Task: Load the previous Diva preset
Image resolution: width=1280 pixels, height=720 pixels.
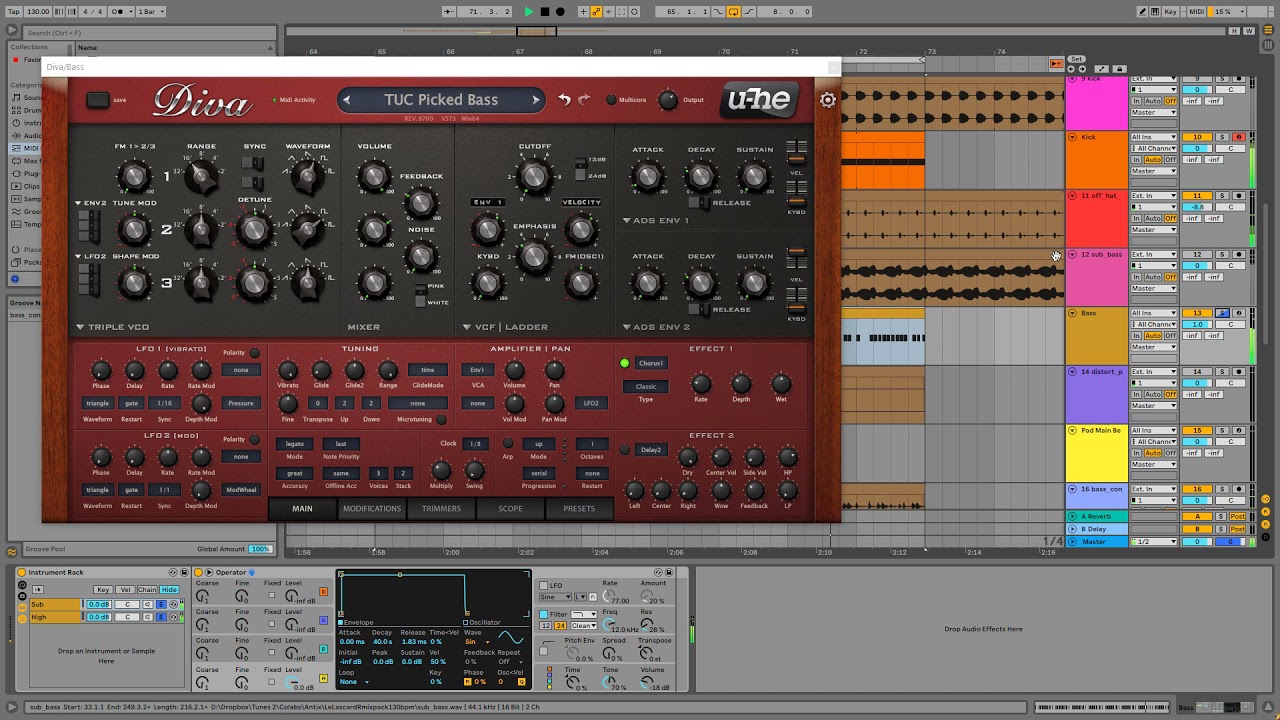Action: 347,100
